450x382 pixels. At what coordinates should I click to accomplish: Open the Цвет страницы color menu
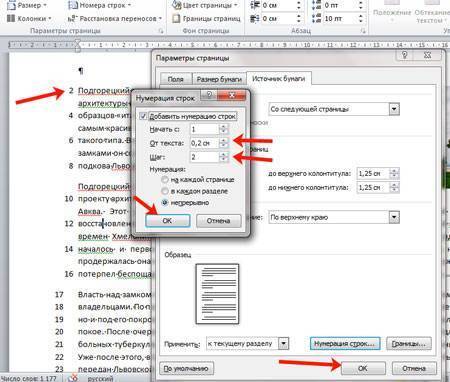tap(206, 5)
